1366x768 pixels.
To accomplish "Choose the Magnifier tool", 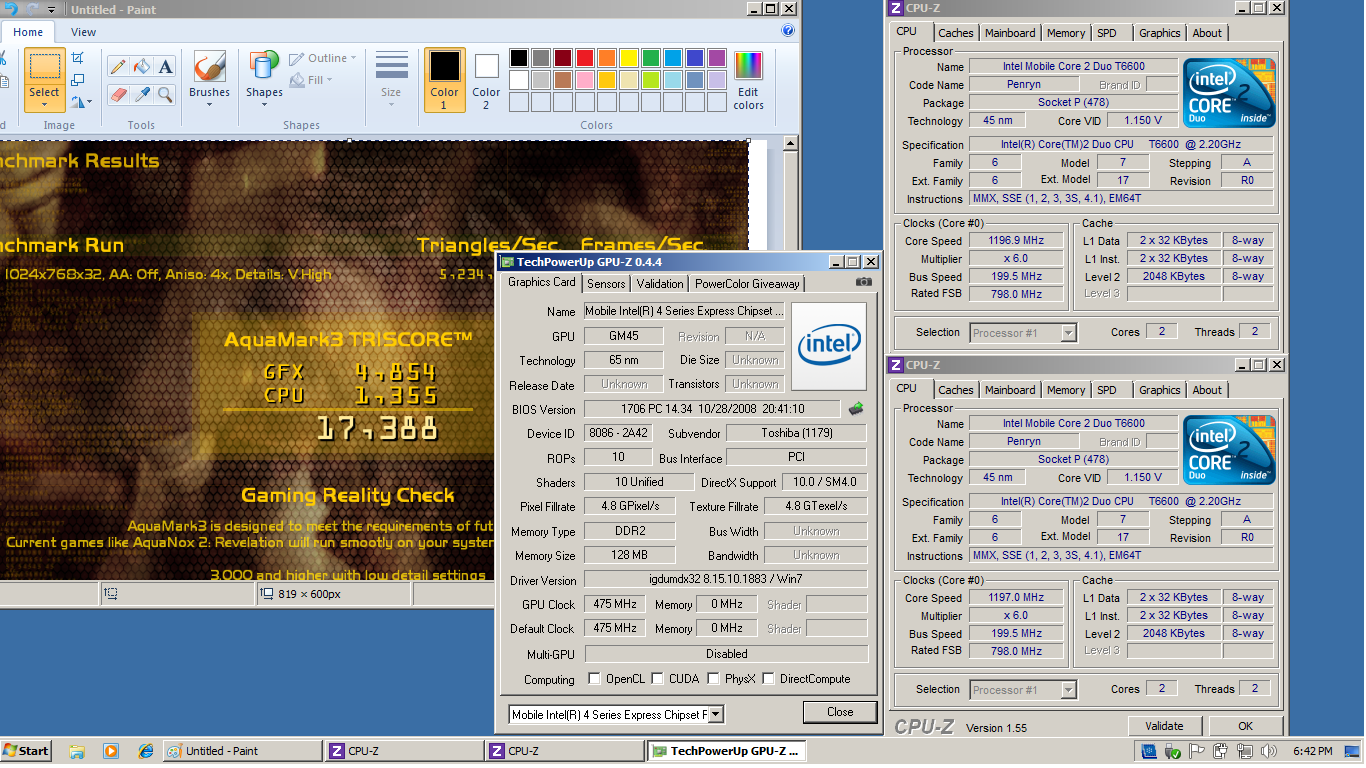I will pyautogui.click(x=166, y=94).
